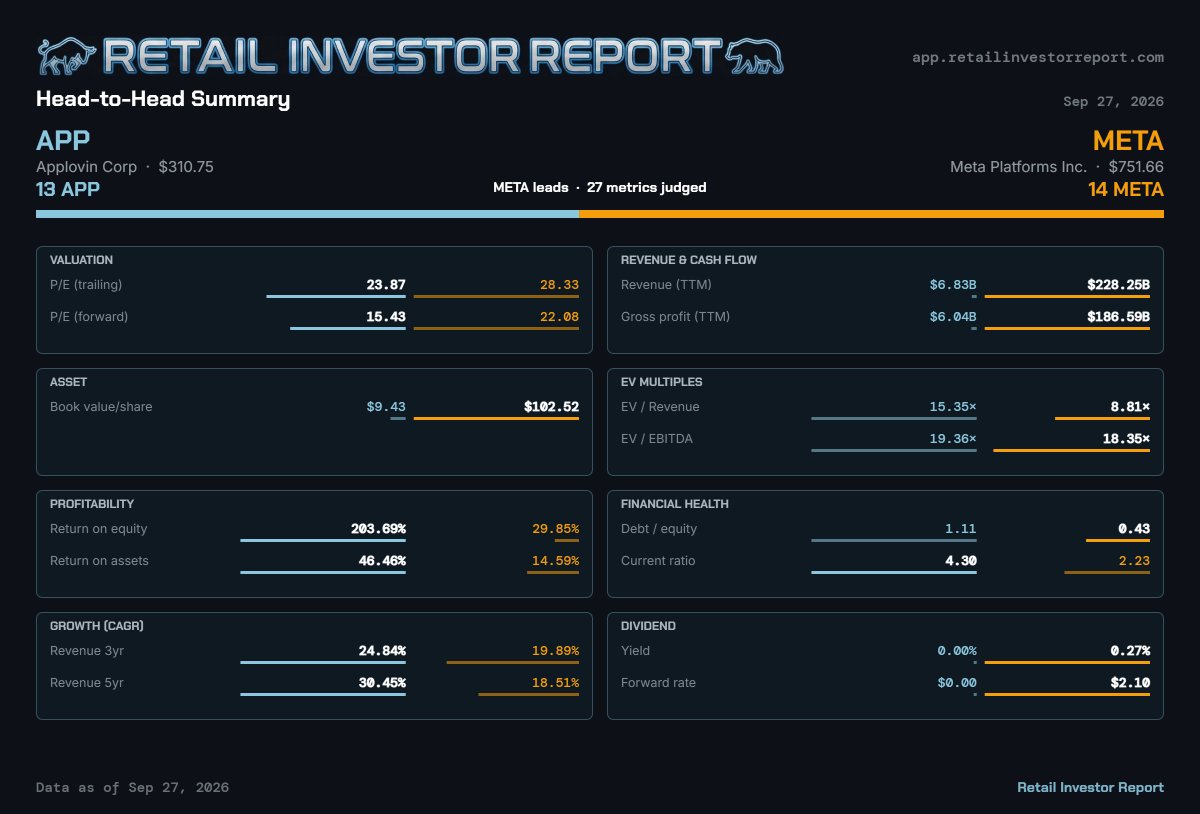Click the ASSET section header
The height and width of the screenshot is (814, 1200).
(68, 382)
